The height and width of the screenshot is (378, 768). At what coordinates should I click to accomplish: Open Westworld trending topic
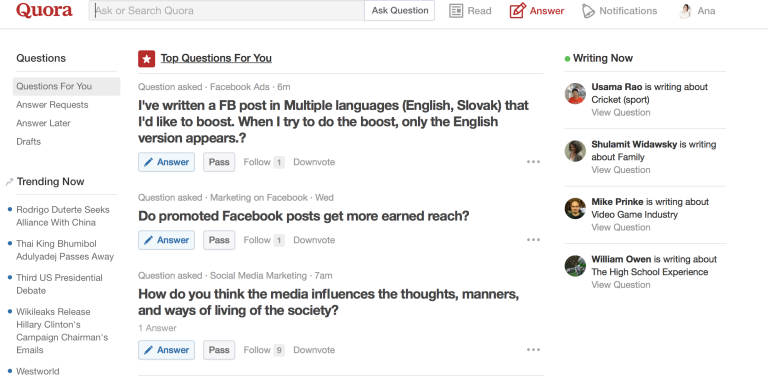38,371
